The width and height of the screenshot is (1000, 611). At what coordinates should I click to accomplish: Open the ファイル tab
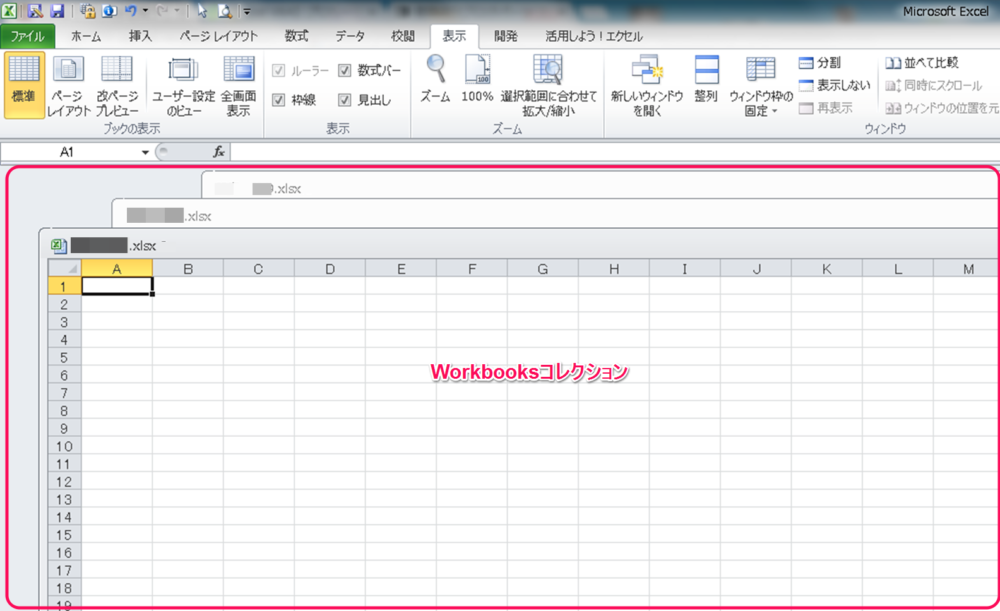pyautogui.click(x=27, y=36)
